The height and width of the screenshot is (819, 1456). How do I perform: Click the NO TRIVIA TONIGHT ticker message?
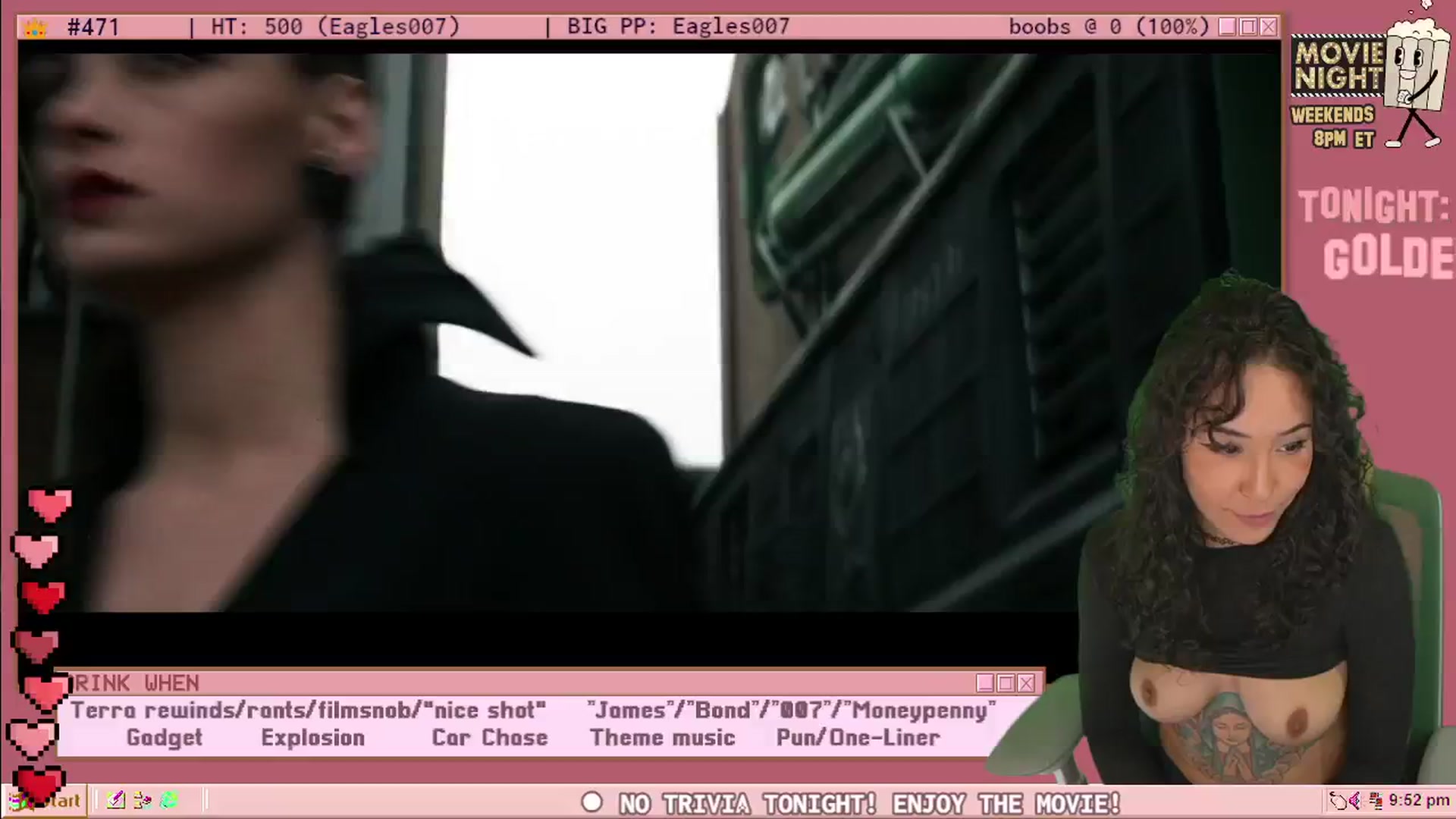869,803
